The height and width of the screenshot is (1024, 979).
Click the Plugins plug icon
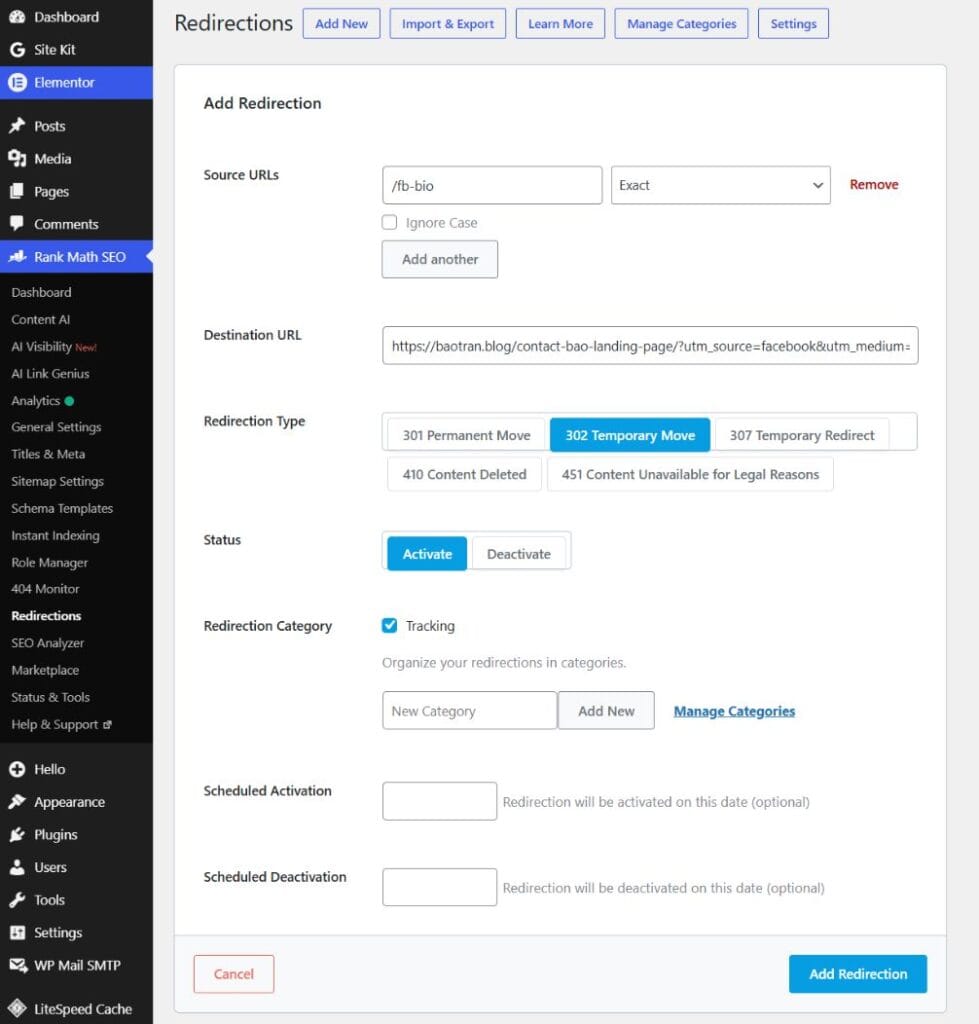click(18, 834)
